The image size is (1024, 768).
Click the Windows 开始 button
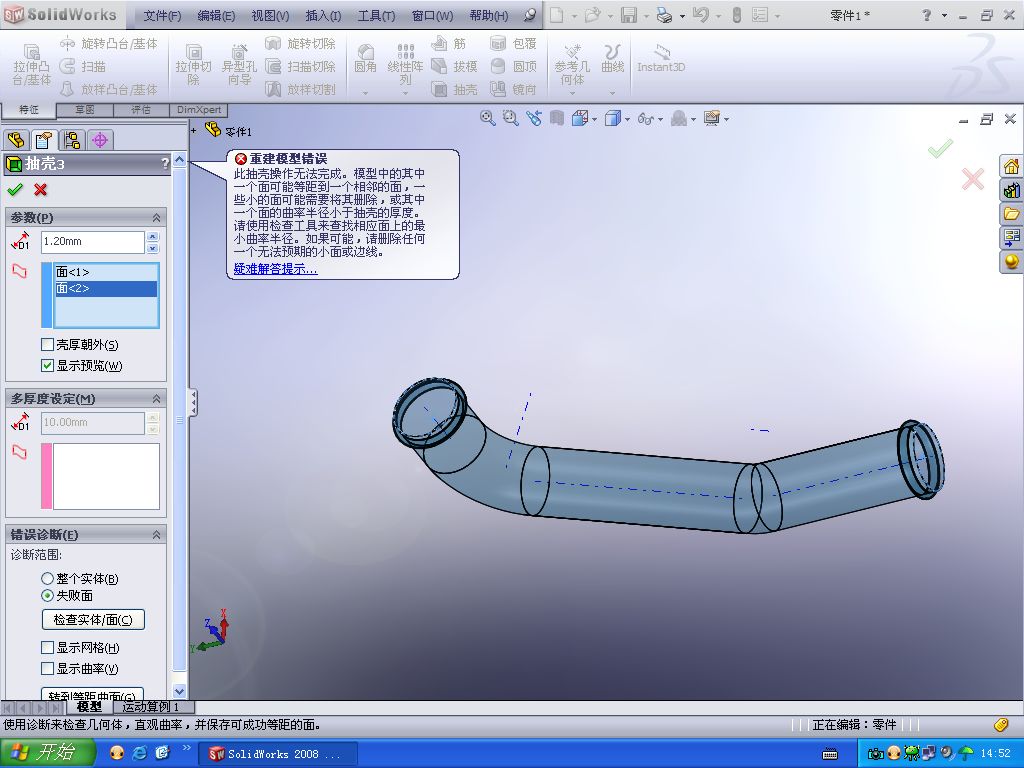pos(47,753)
